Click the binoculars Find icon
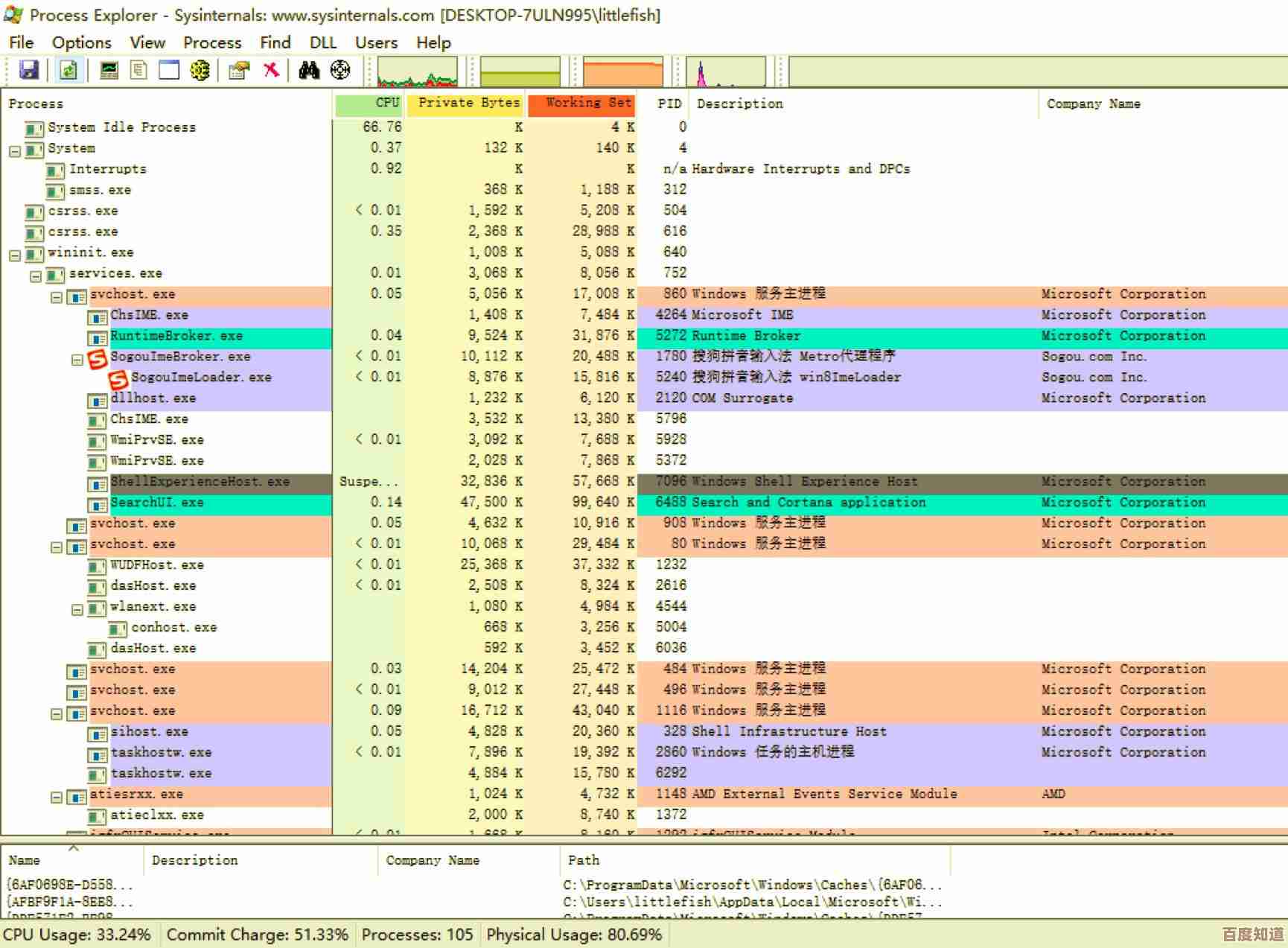Screen dimensions: 1288x948 (x=309, y=70)
